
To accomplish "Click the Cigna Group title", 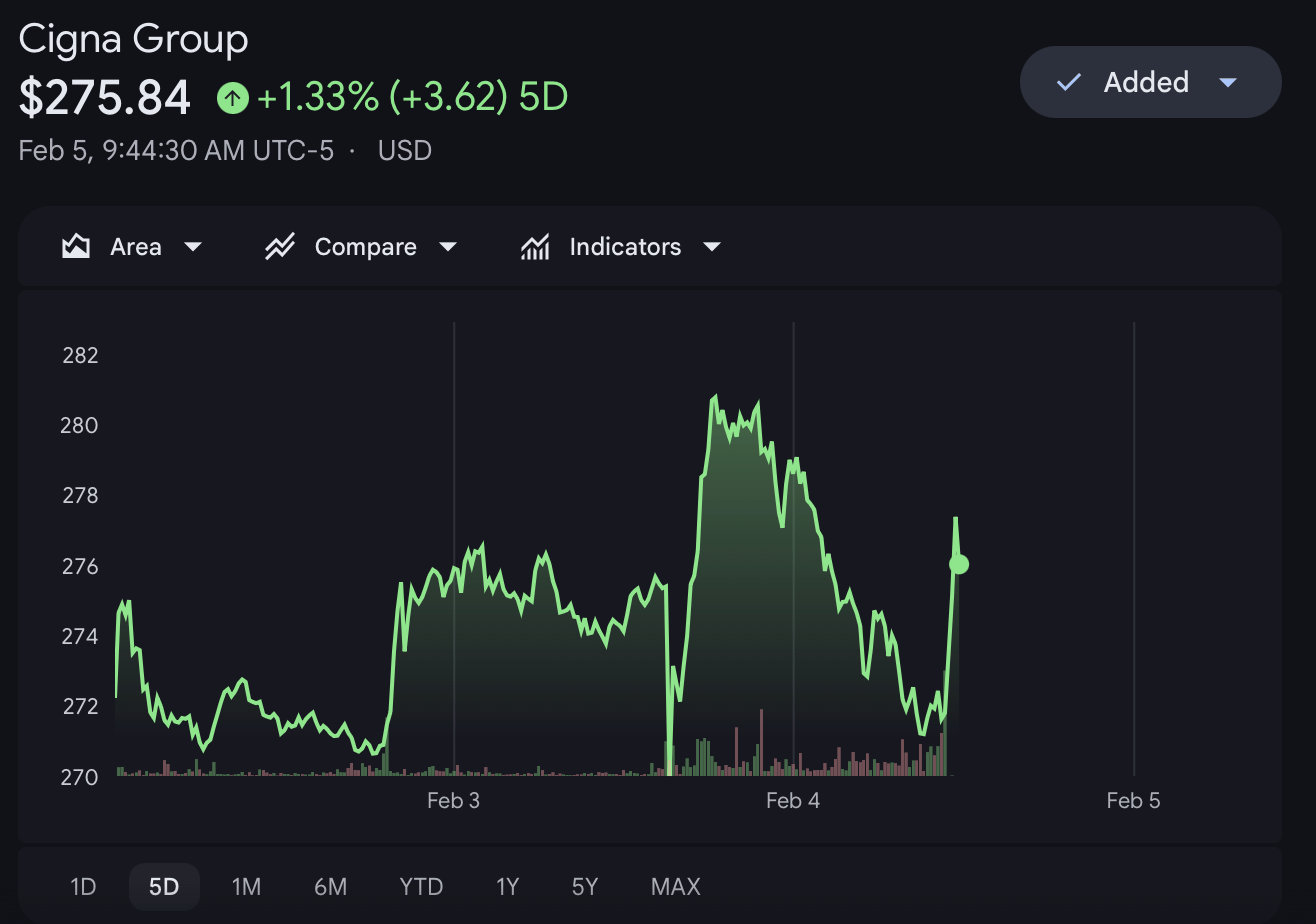I will click(x=134, y=40).
